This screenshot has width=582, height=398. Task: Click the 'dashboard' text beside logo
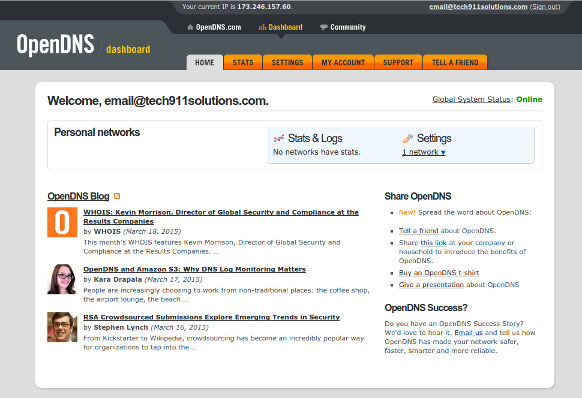[128, 49]
